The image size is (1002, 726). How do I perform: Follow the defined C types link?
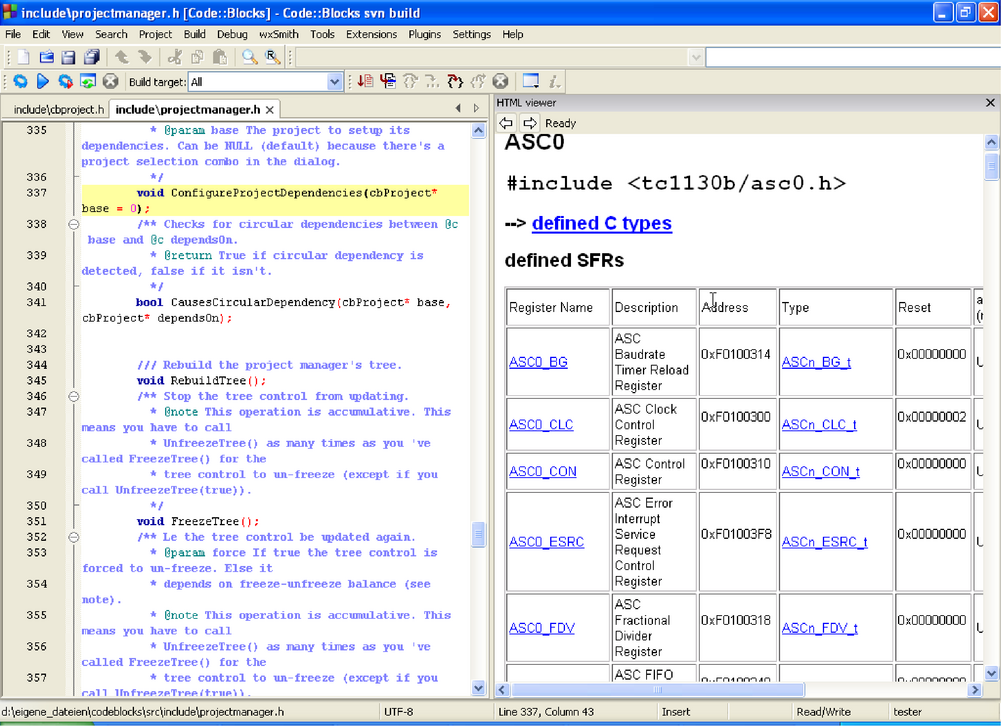(x=601, y=223)
